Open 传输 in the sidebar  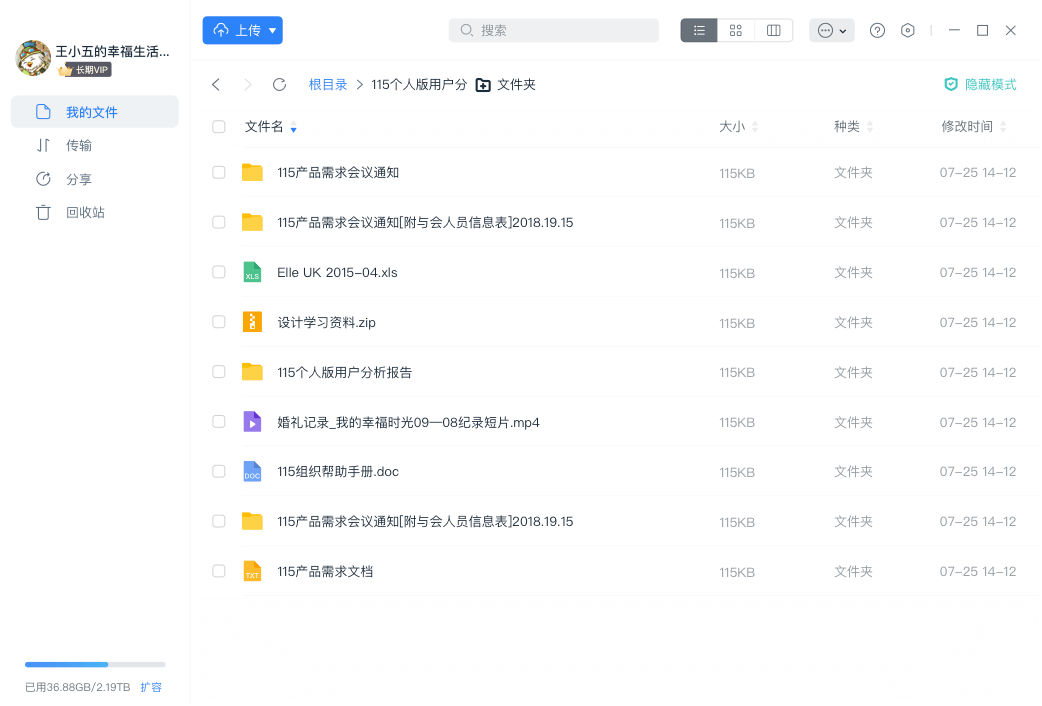click(78, 146)
